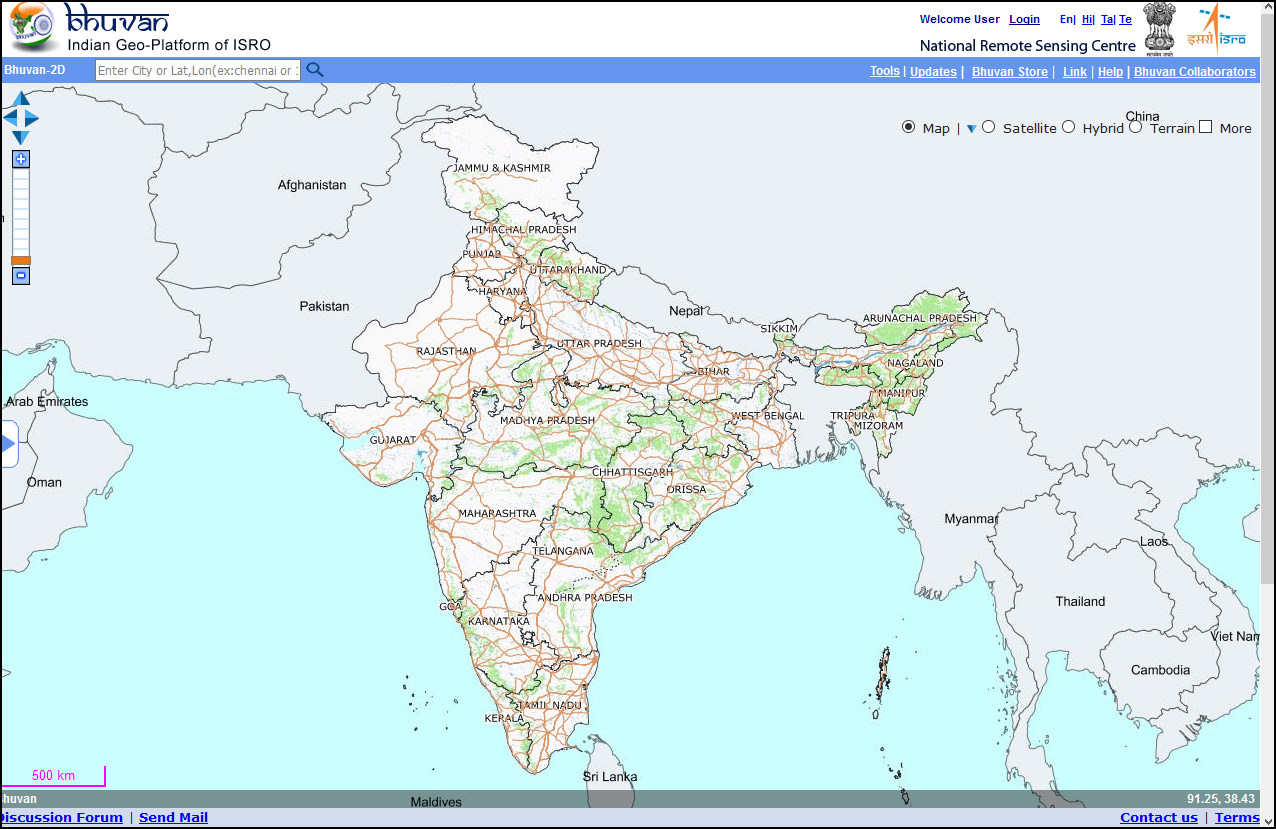Select the Satellite view radio

pos(988,127)
